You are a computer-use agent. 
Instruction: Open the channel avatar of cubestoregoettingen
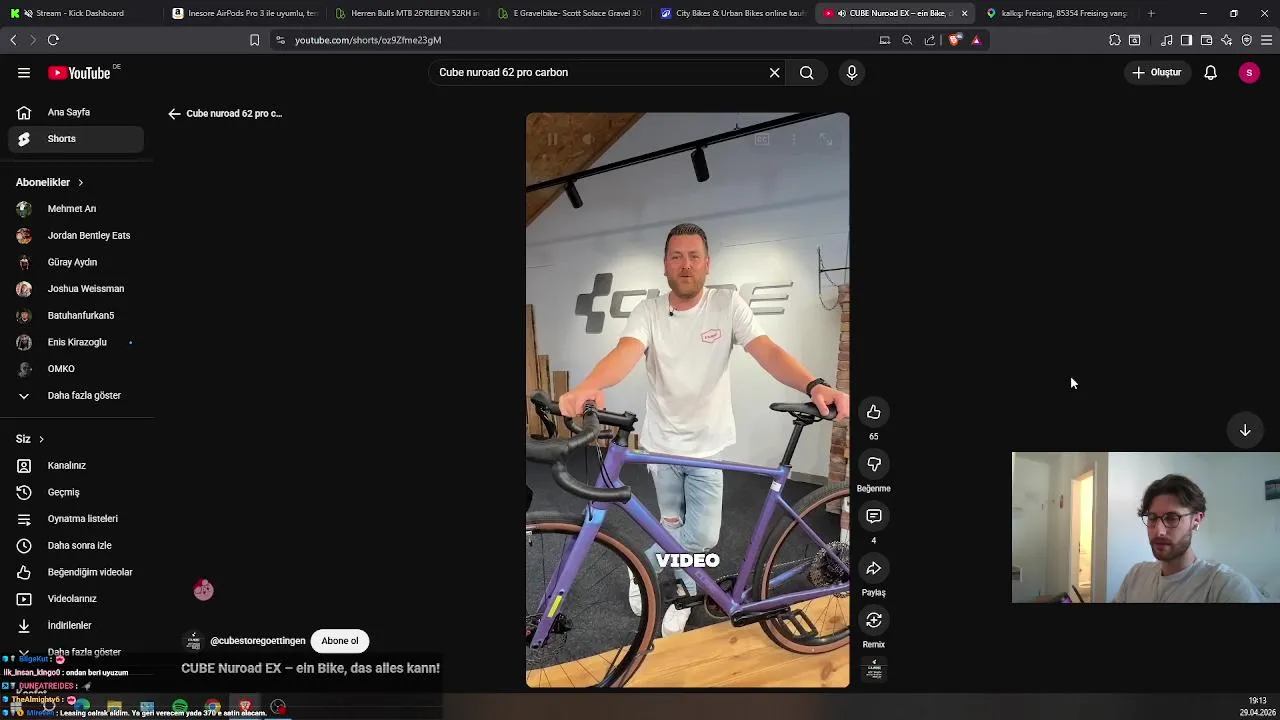tap(193, 641)
